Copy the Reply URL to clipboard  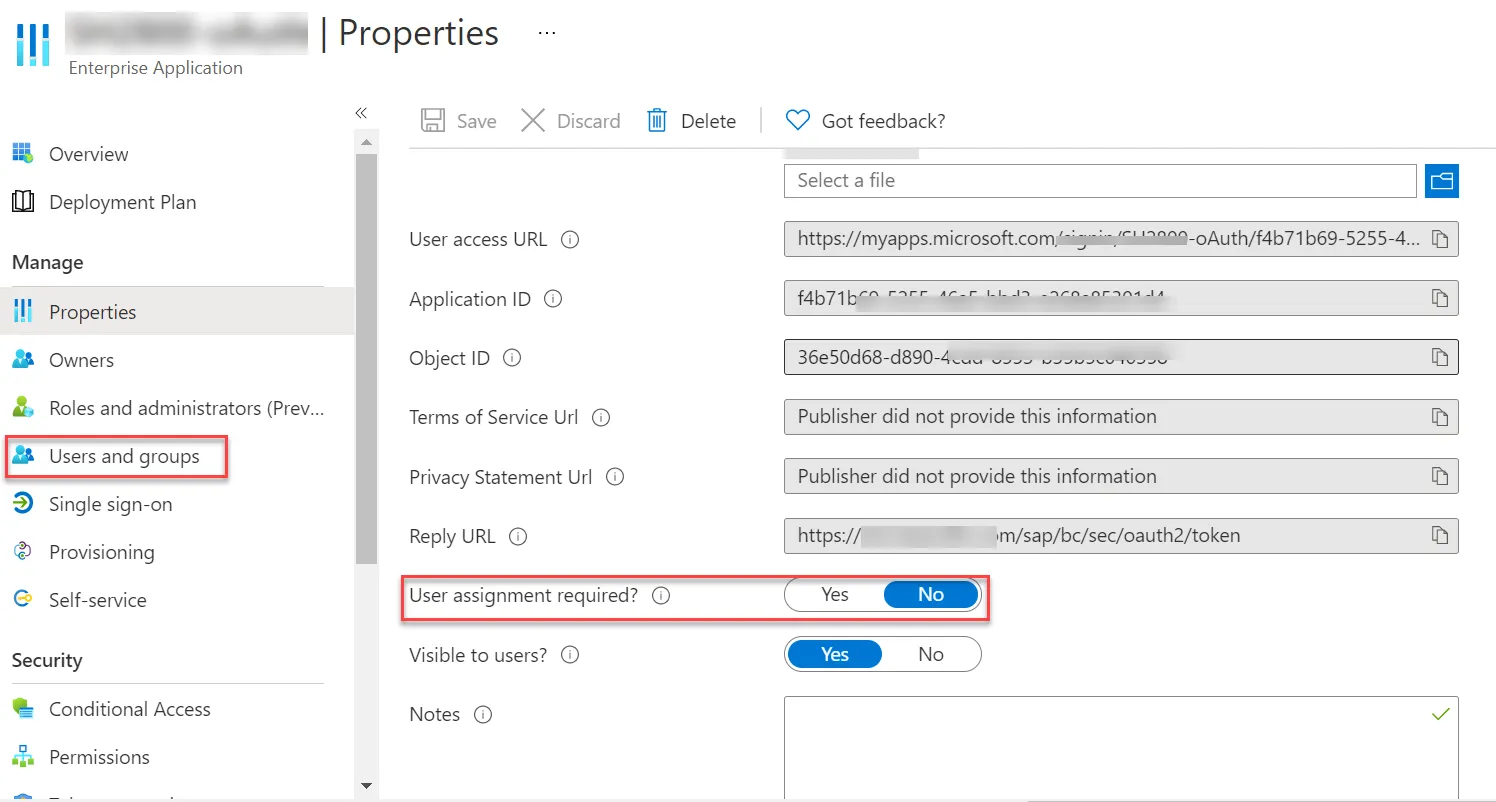click(1439, 535)
